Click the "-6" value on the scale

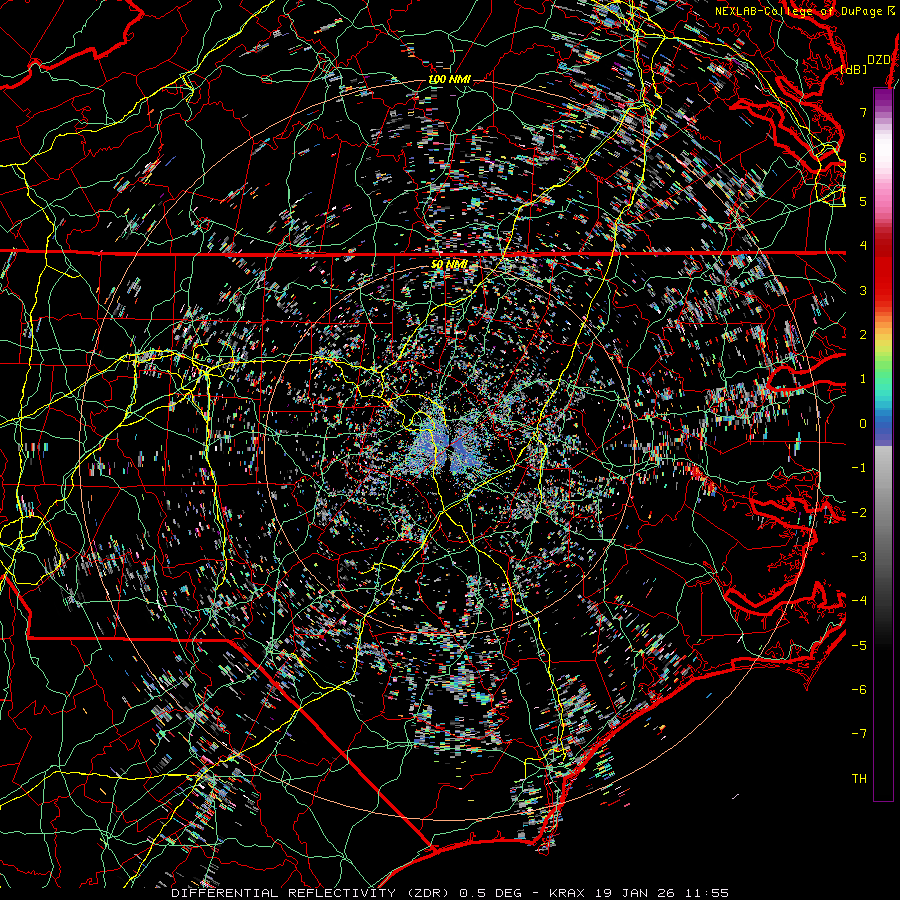[x=859, y=690]
